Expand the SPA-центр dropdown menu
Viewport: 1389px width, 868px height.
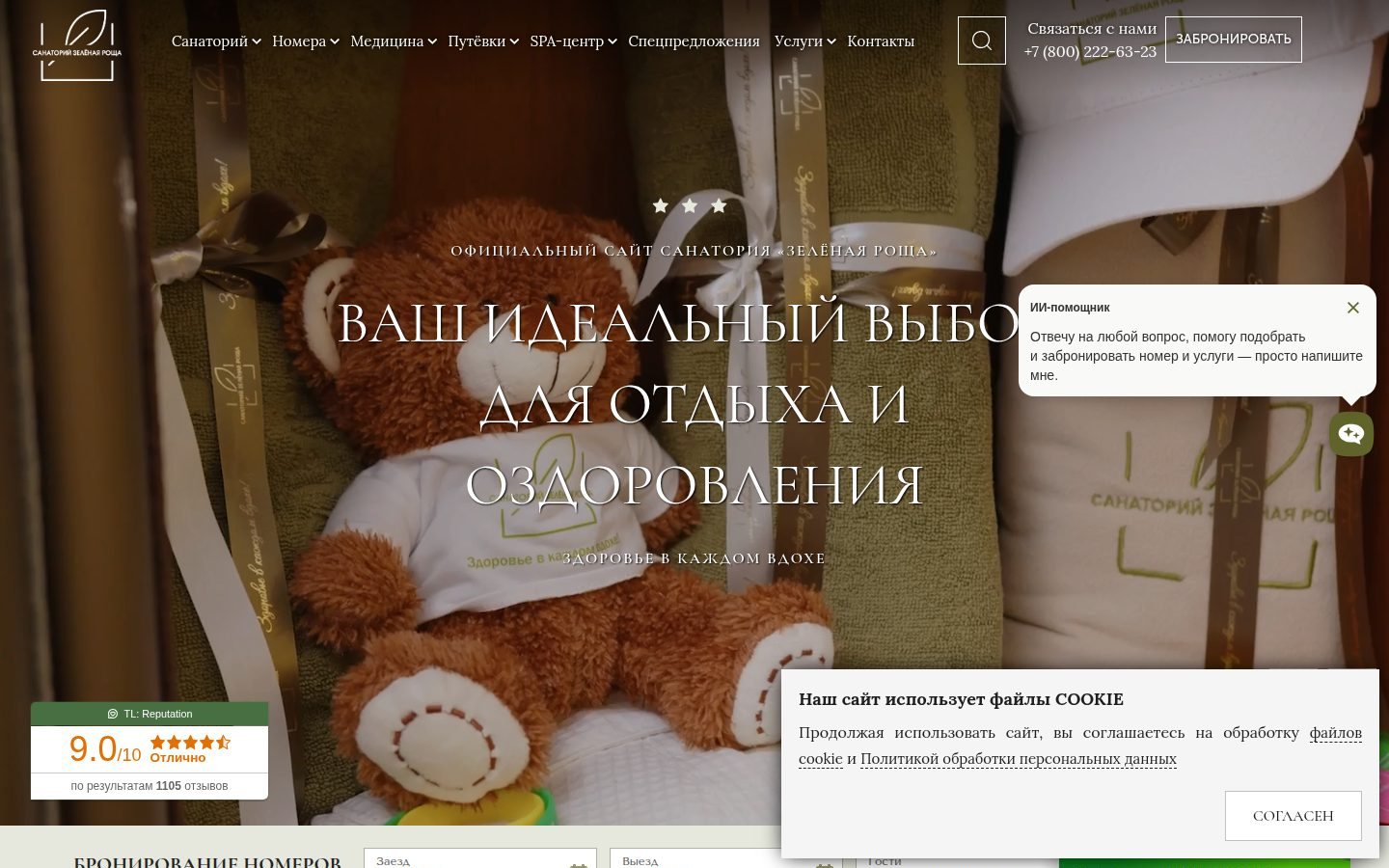[573, 41]
